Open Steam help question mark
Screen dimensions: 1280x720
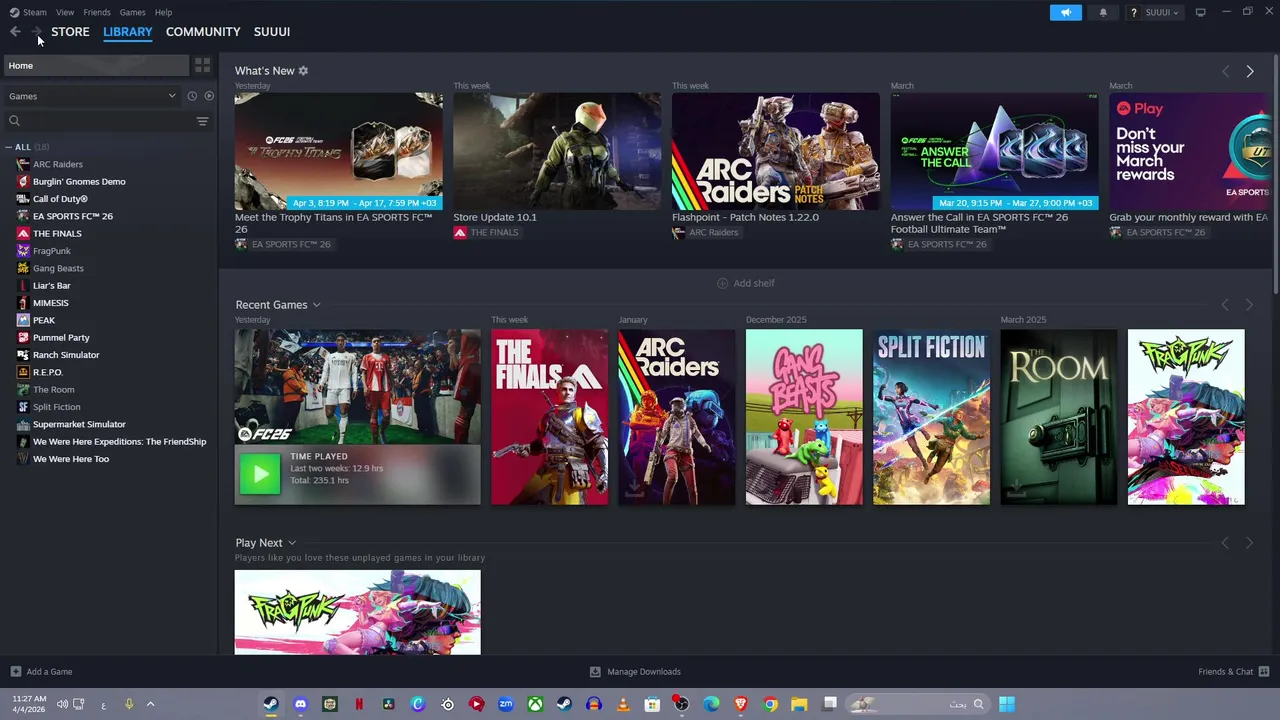click(1134, 12)
